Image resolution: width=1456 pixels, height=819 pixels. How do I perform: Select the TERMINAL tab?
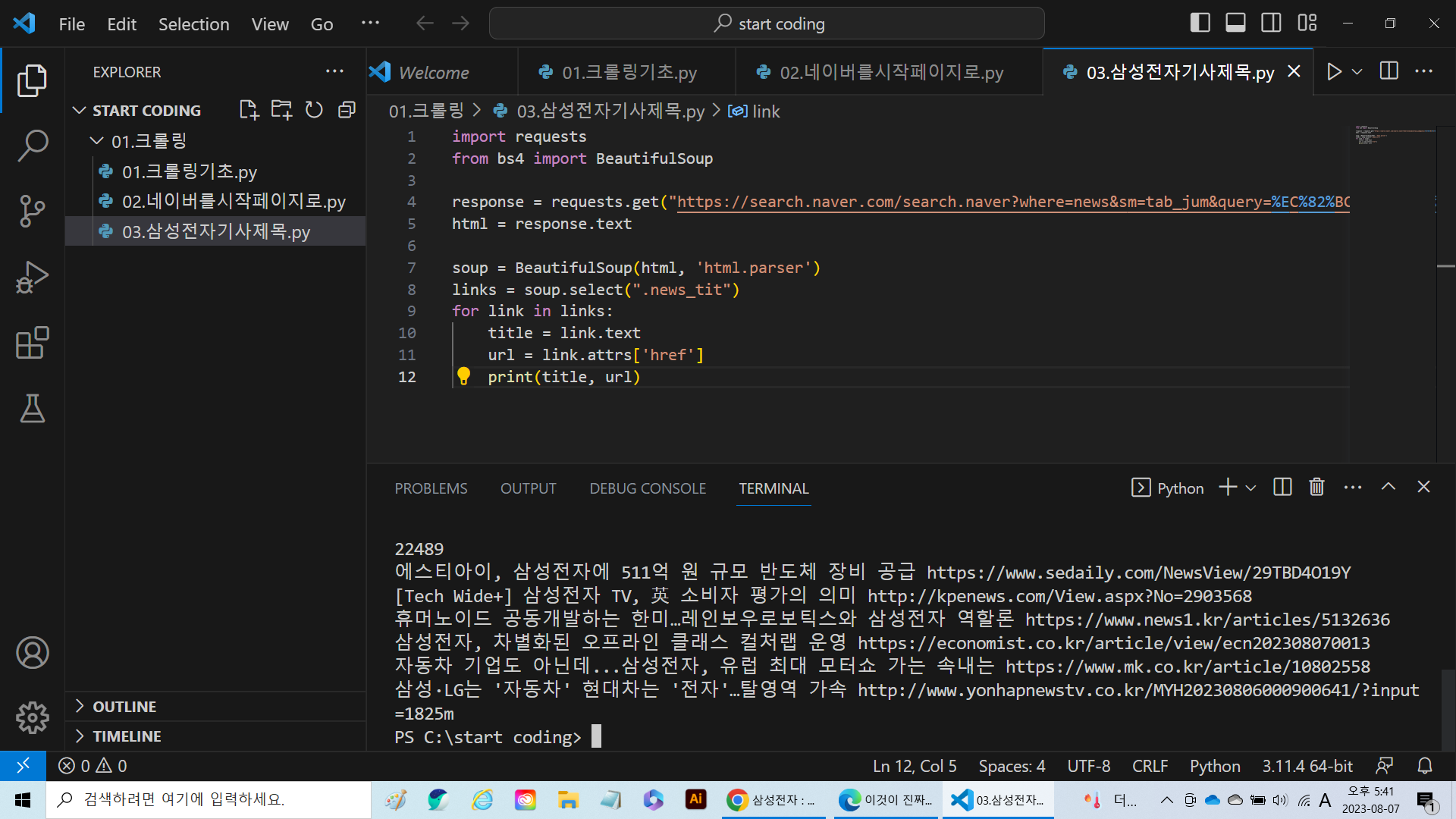click(774, 488)
